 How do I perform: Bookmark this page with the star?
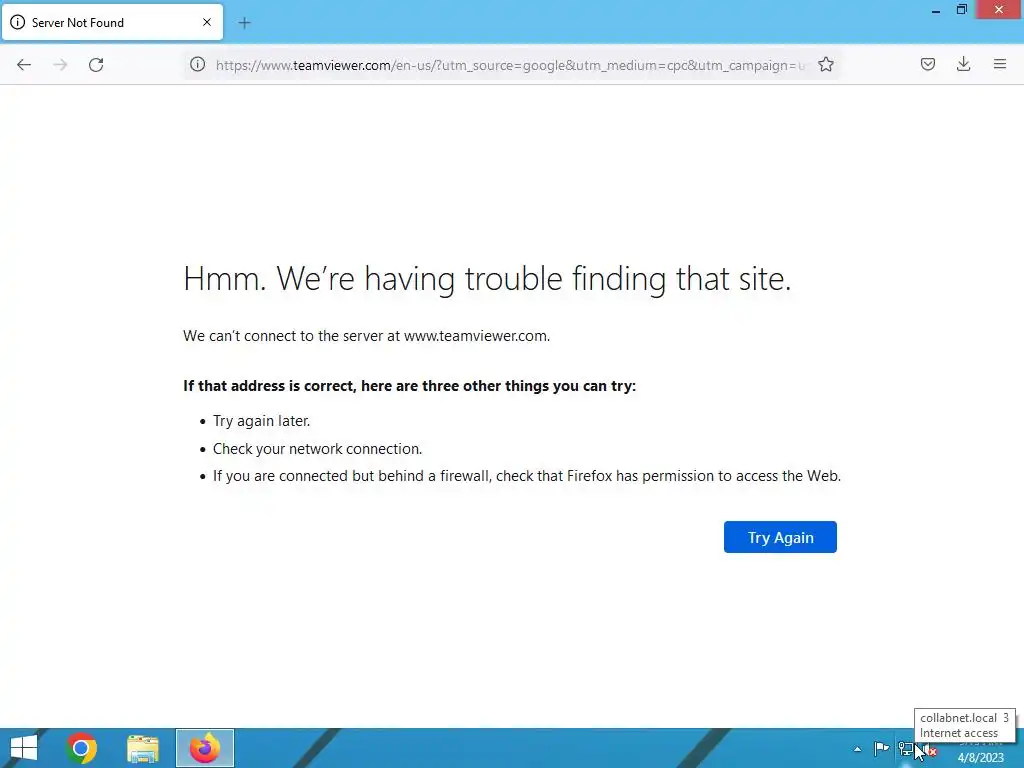tap(825, 65)
